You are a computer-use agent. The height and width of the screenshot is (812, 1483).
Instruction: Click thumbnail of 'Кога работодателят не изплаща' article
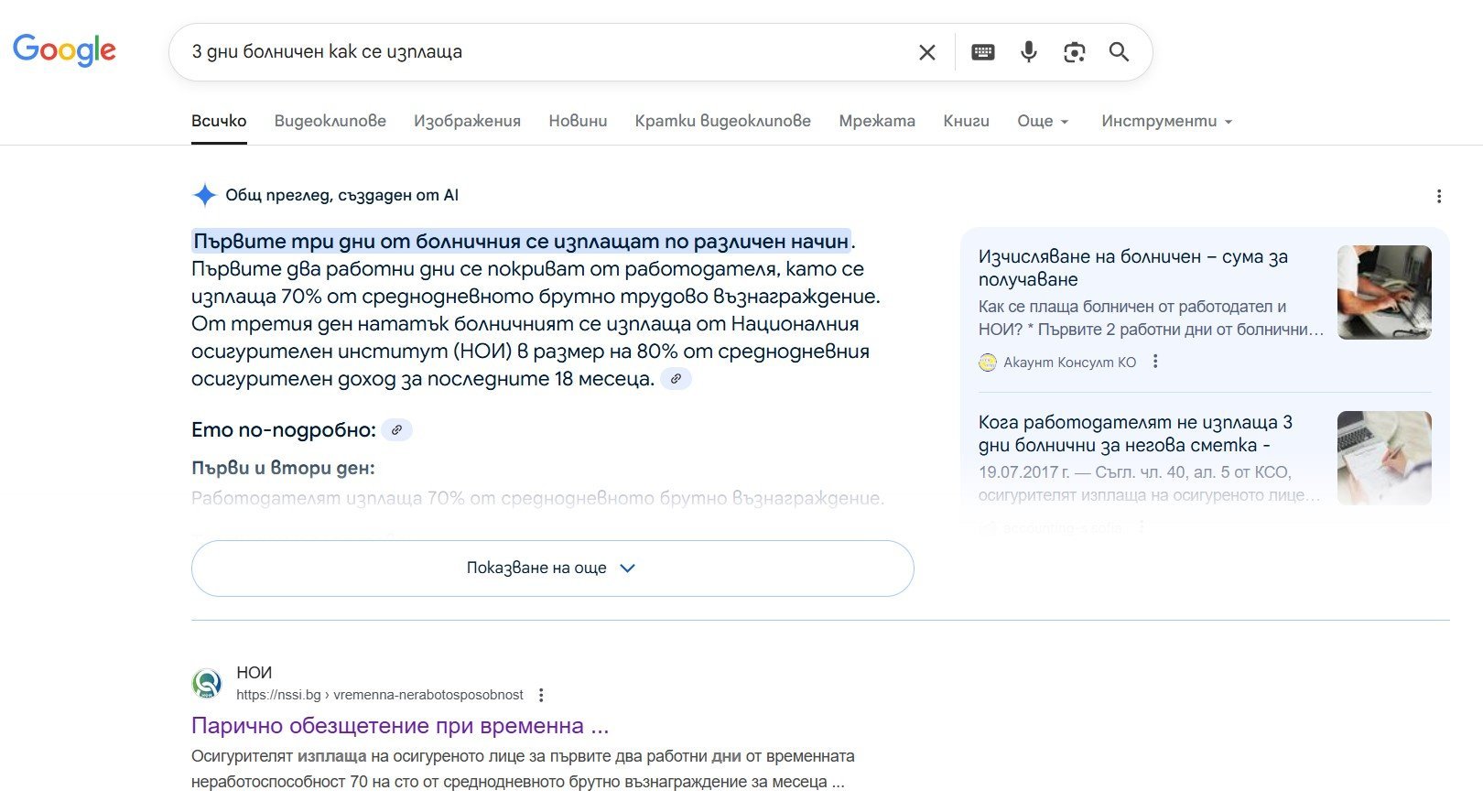[x=1383, y=458]
